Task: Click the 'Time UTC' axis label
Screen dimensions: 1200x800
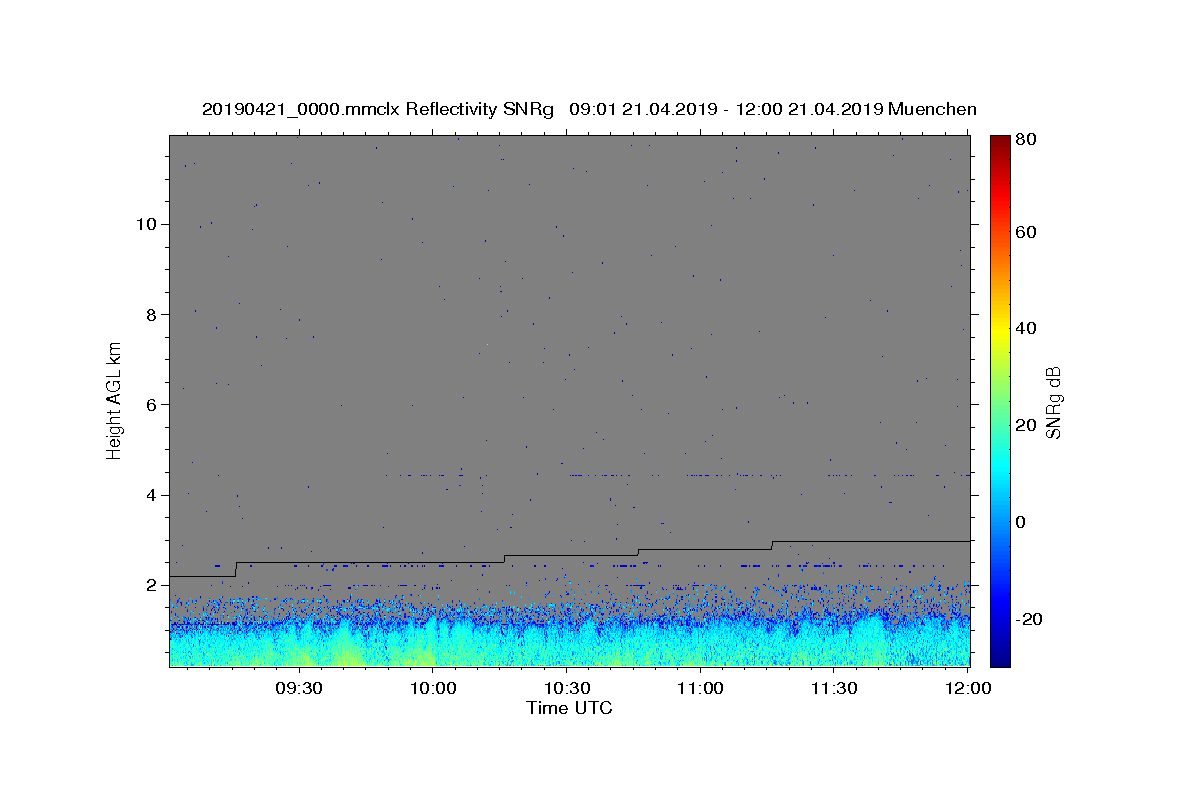Action: click(x=569, y=708)
